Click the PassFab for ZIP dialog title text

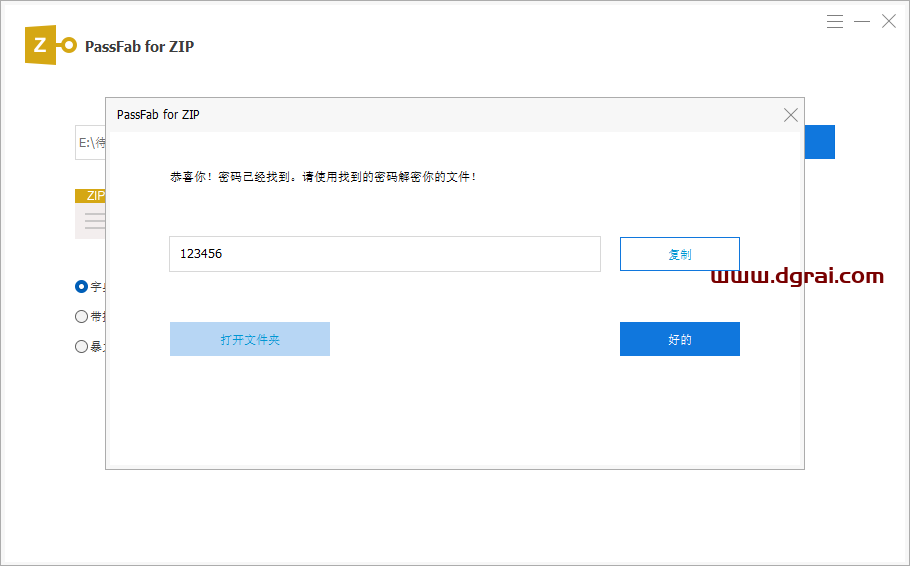click(158, 114)
